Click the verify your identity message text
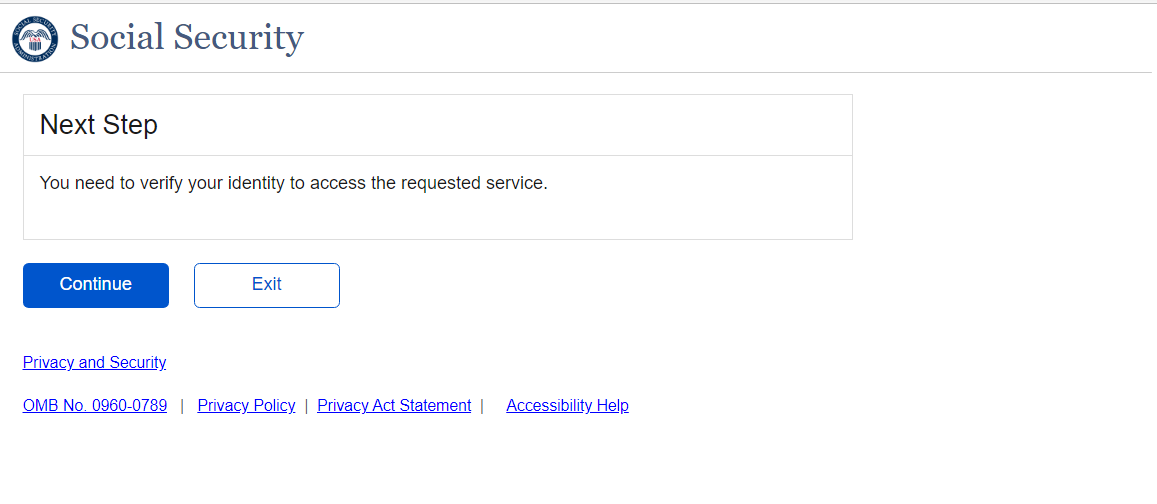 pyautogui.click(x=293, y=183)
